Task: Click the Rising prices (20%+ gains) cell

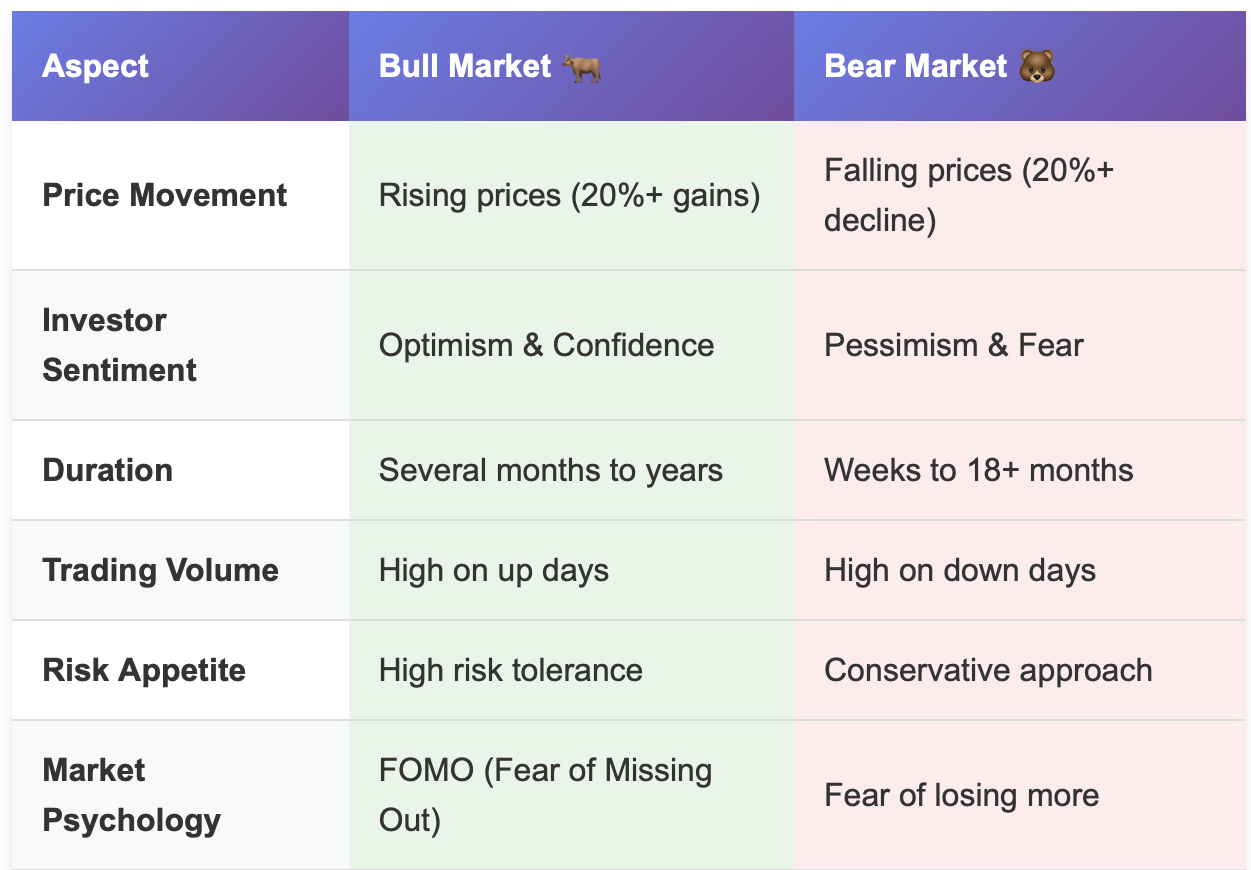Action: pyautogui.click(x=570, y=195)
